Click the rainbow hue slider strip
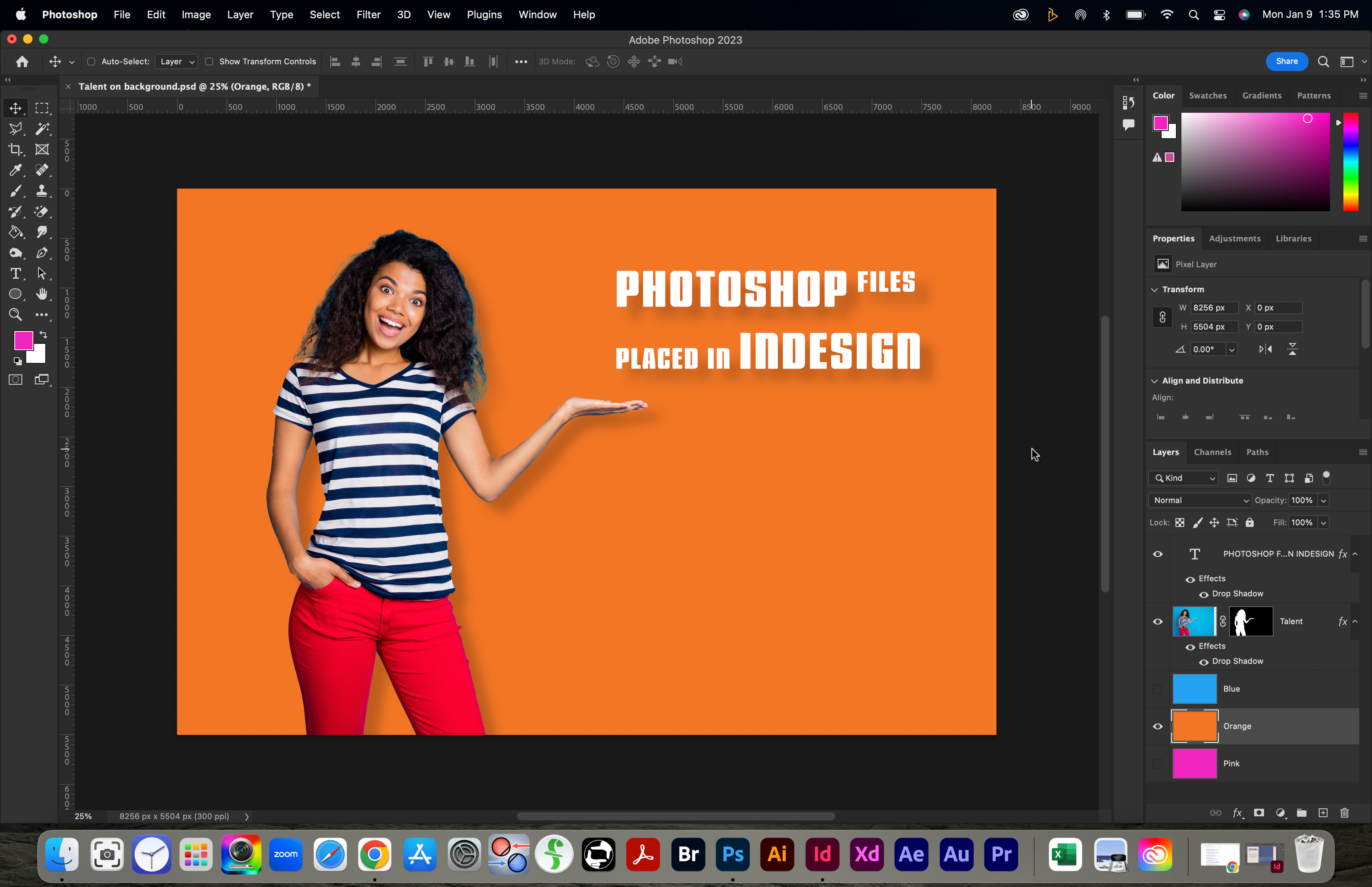The width and height of the screenshot is (1372, 887). [1351, 162]
